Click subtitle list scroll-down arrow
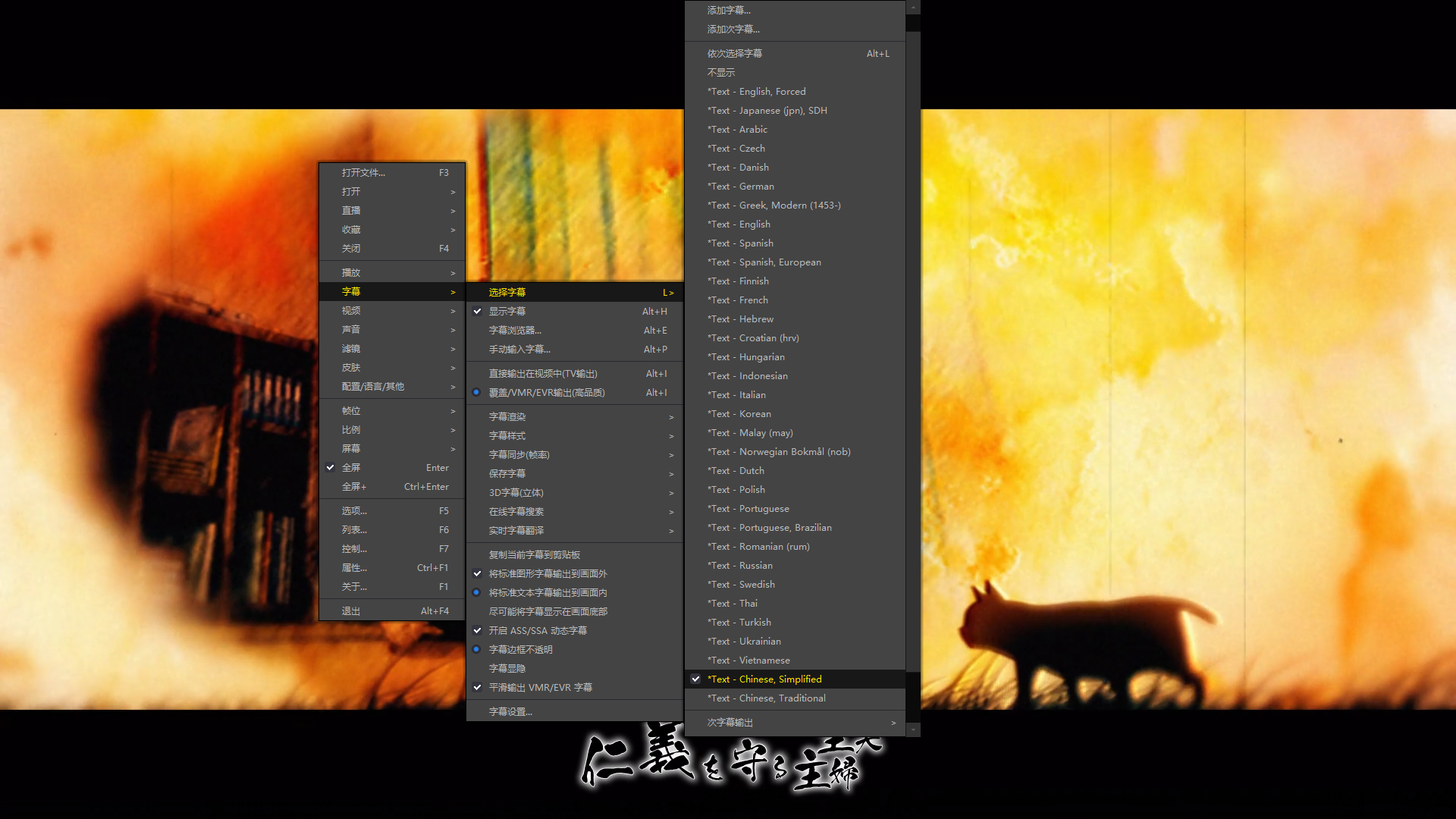This screenshot has width=1456, height=819. tap(913, 729)
